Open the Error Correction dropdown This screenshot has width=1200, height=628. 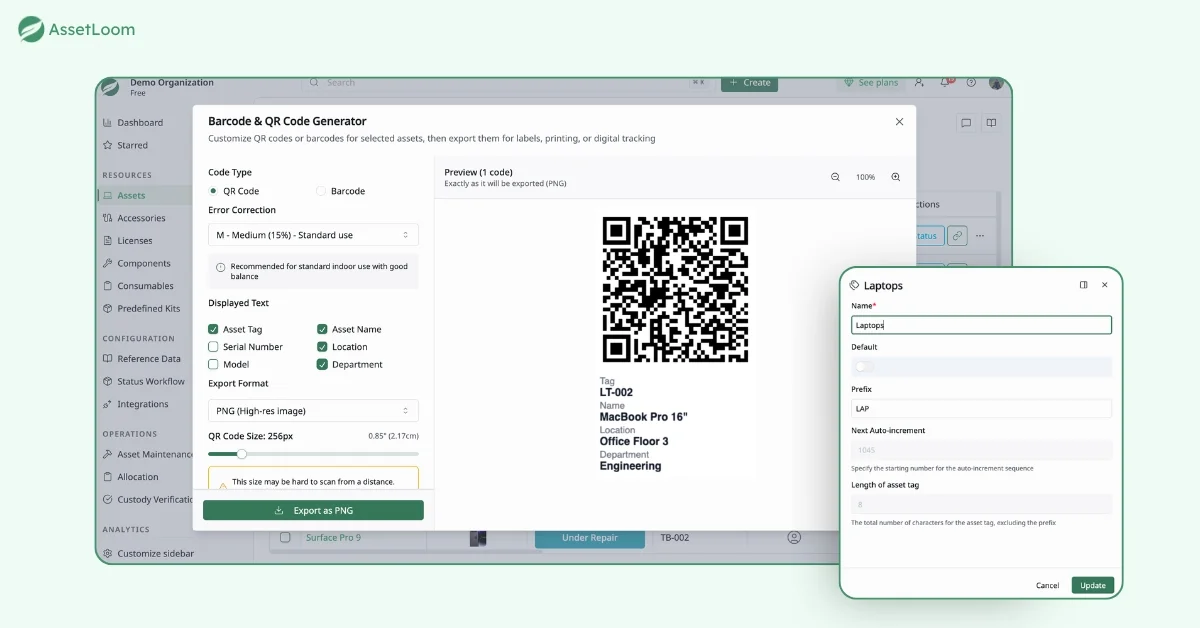(313, 235)
